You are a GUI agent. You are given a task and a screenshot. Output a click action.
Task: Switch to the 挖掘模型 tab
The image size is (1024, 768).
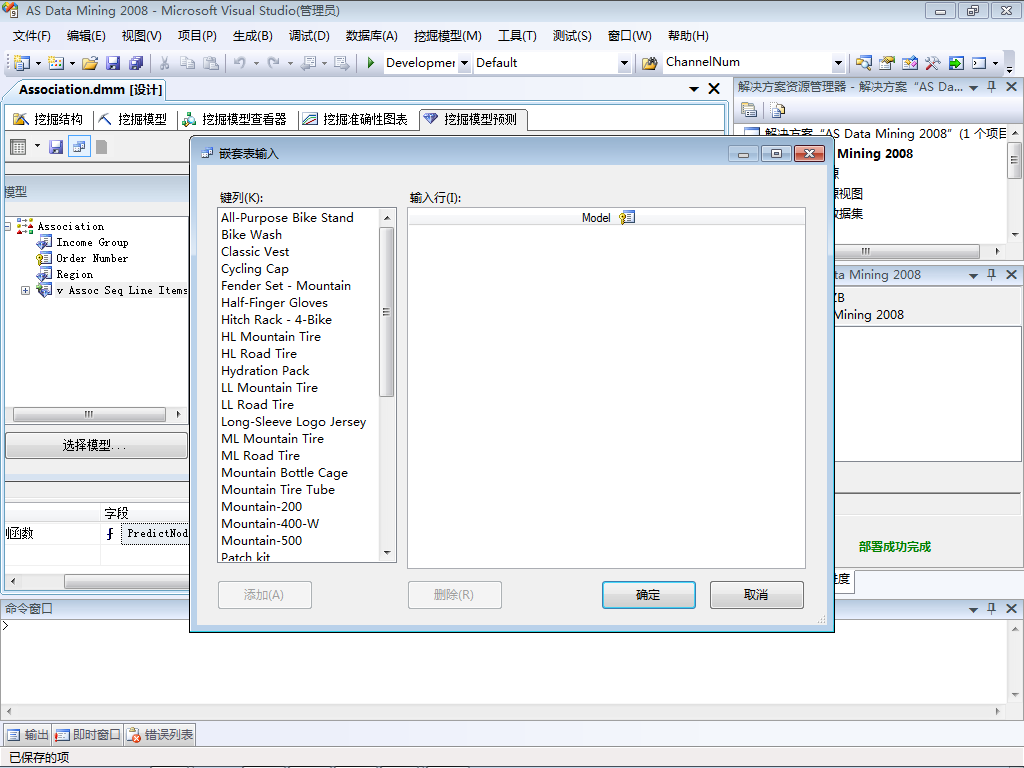[133, 119]
